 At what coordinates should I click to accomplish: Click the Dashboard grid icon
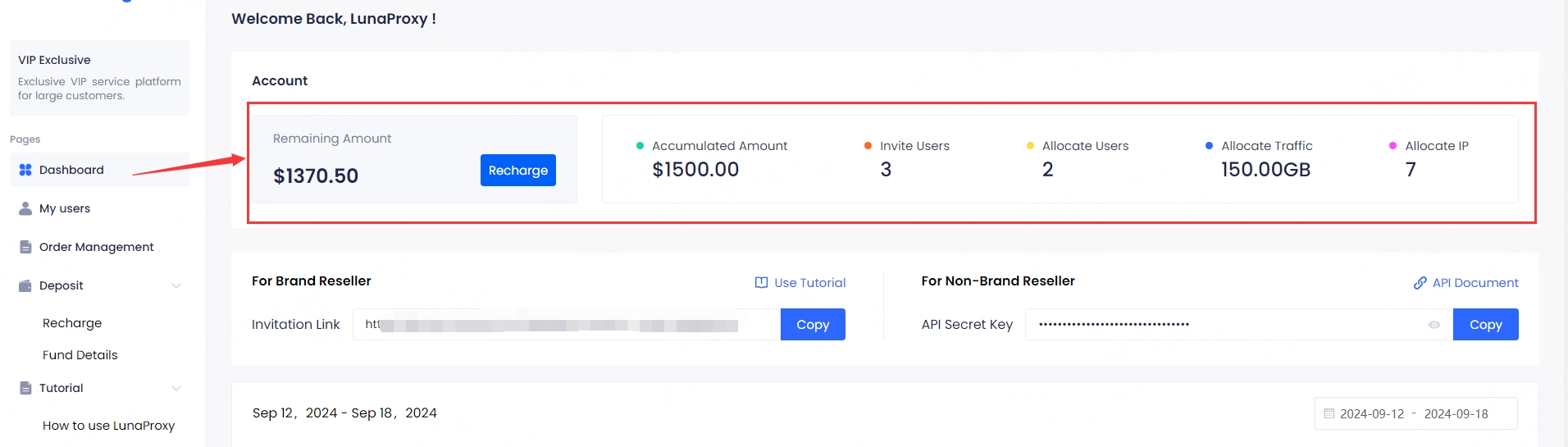pos(25,170)
